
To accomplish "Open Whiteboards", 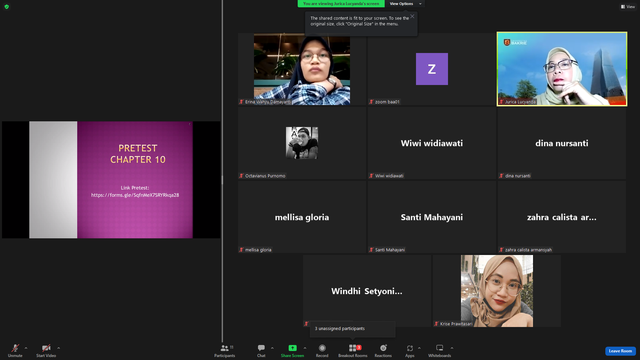I will point(440,350).
